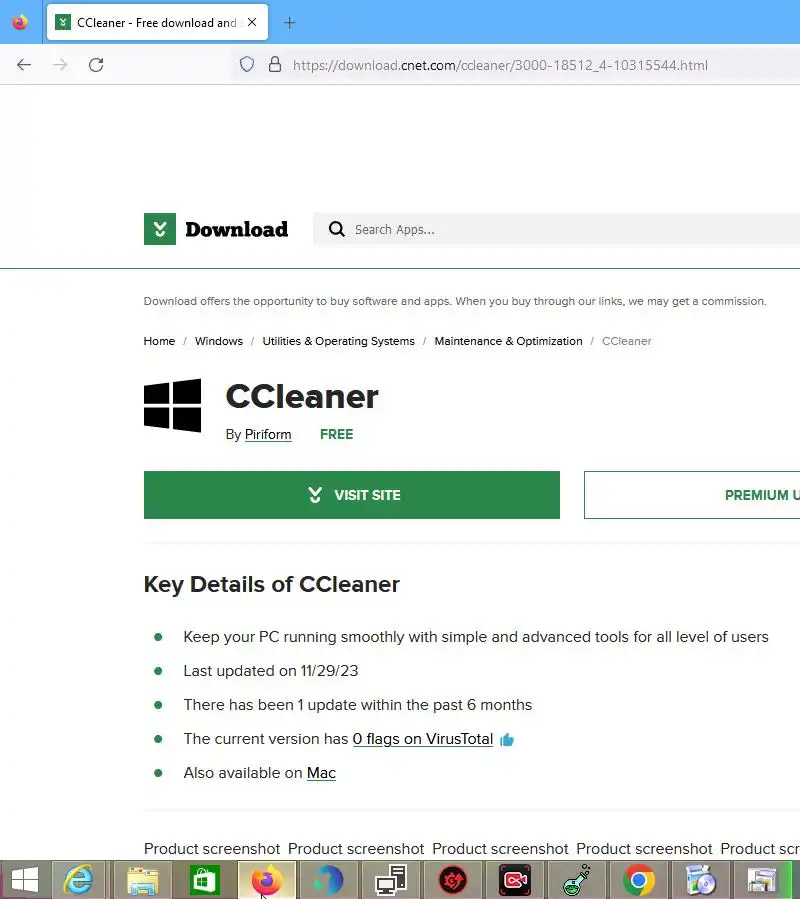
Task: Click the padlock site security icon
Action: pos(275,64)
